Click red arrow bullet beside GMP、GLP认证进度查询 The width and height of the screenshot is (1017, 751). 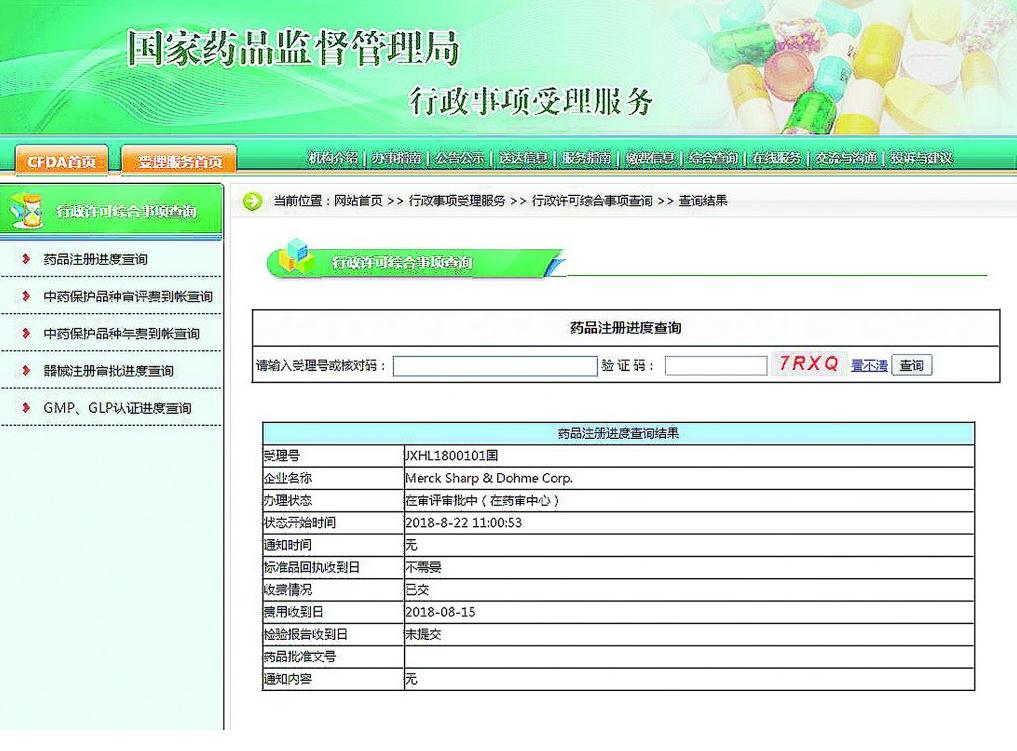pyautogui.click(x=25, y=408)
